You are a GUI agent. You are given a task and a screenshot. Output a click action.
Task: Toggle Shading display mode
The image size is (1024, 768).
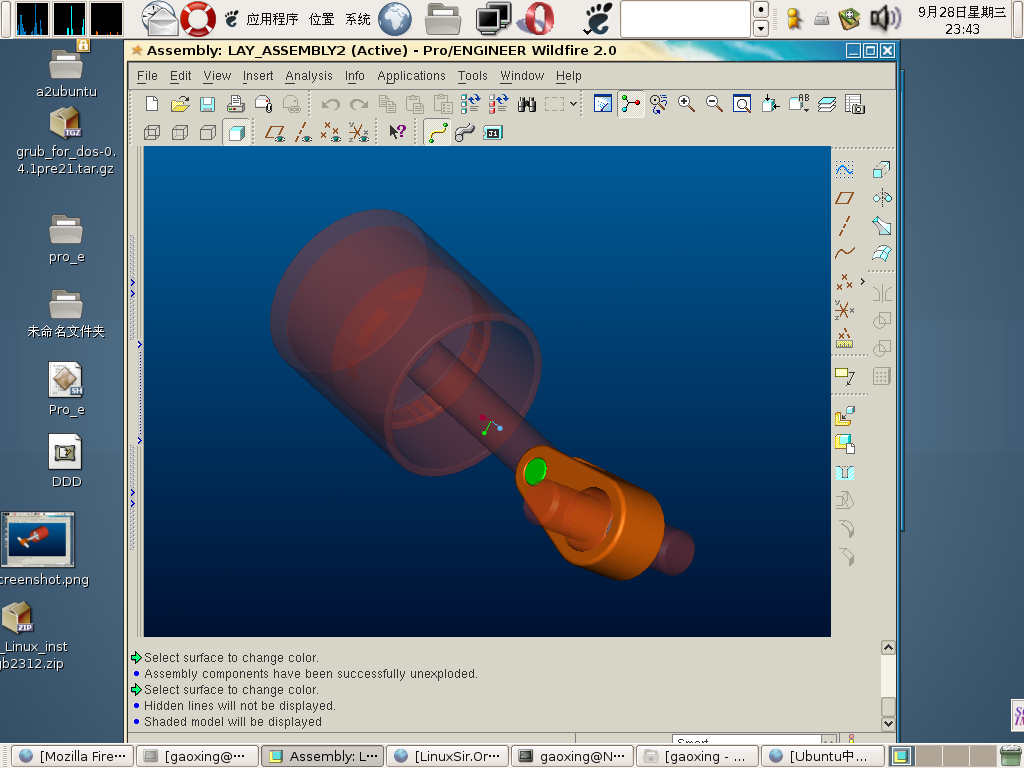point(236,133)
